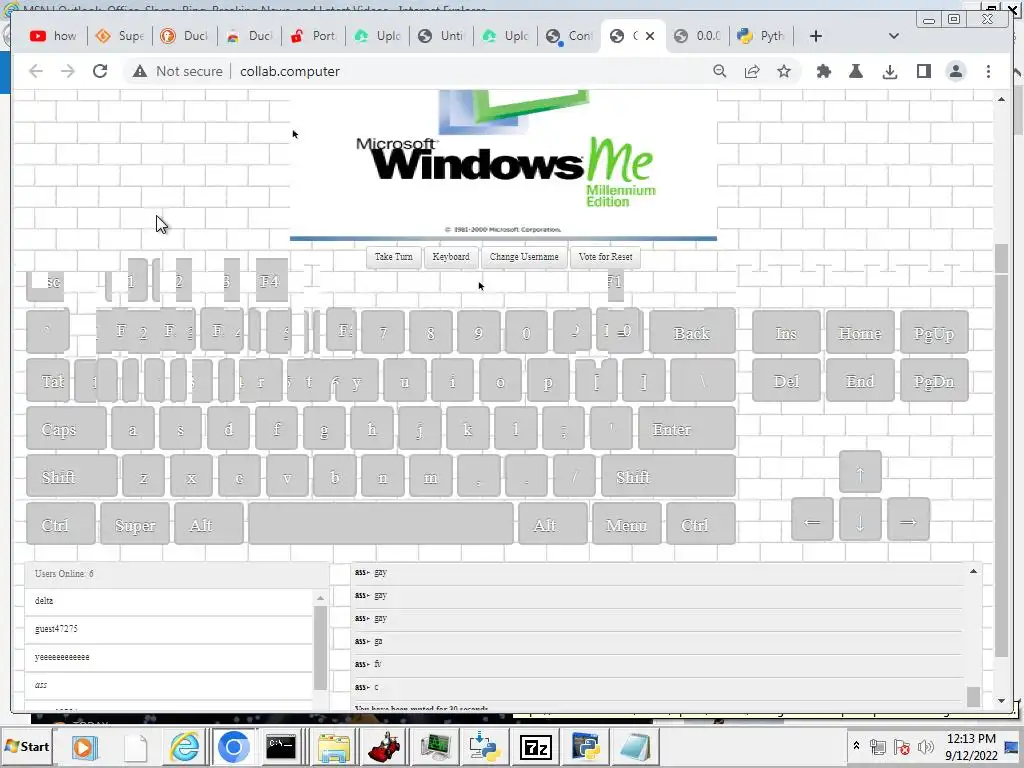Switch to the 'Supe' tab
The image size is (1024, 768).
[120, 36]
